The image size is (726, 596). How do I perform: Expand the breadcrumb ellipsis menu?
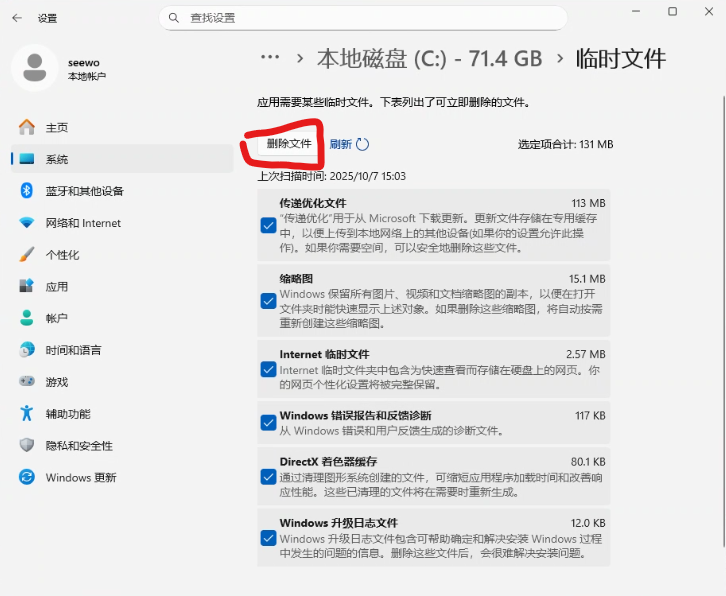pyautogui.click(x=270, y=57)
